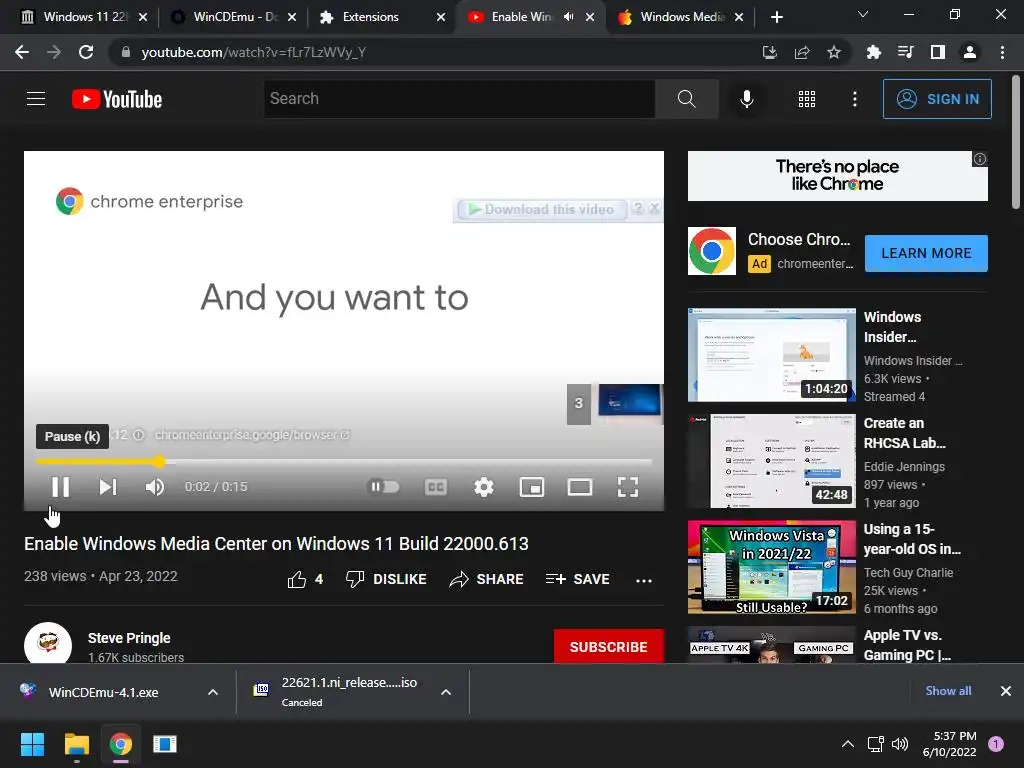The image size is (1024, 768).
Task: Focus the YouTube search field
Action: point(459,99)
